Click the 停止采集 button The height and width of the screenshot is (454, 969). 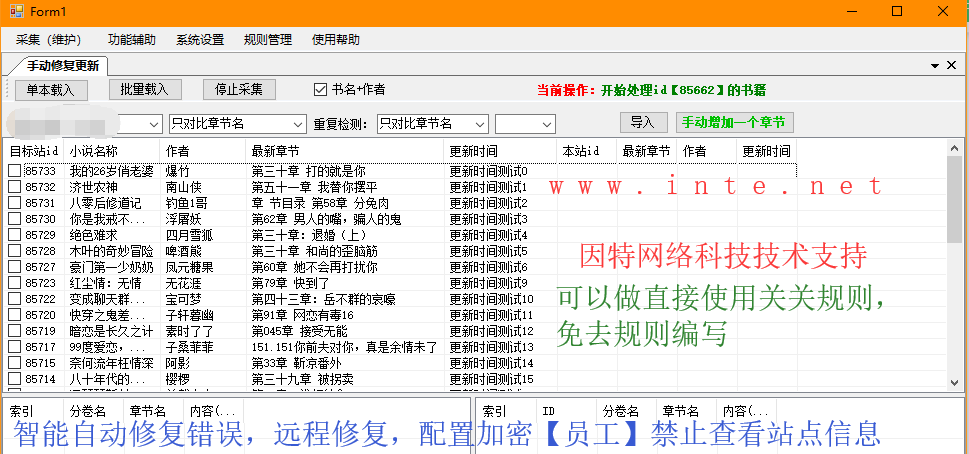click(x=239, y=89)
